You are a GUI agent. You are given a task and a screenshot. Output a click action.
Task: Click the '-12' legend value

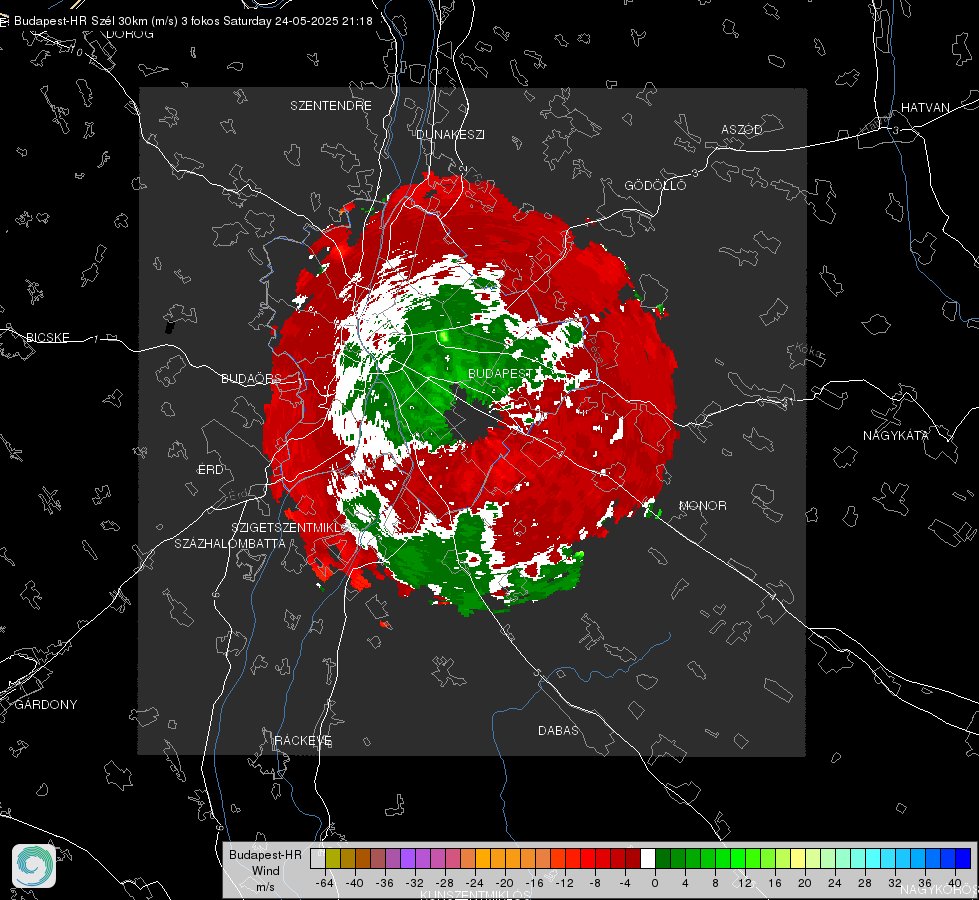pos(564,883)
